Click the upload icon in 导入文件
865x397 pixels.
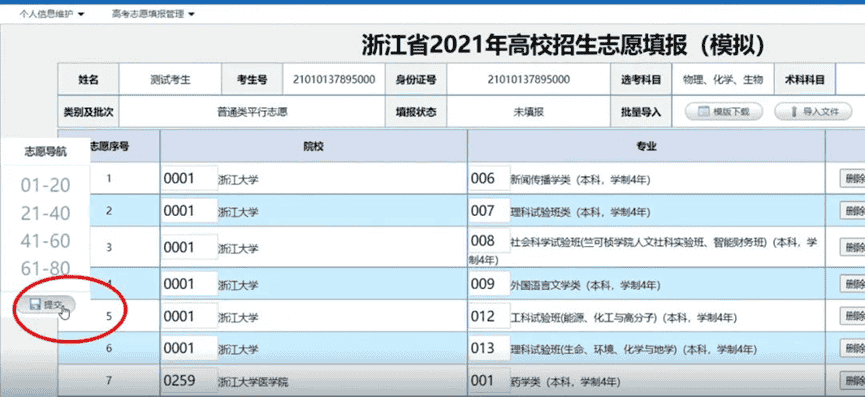point(795,111)
